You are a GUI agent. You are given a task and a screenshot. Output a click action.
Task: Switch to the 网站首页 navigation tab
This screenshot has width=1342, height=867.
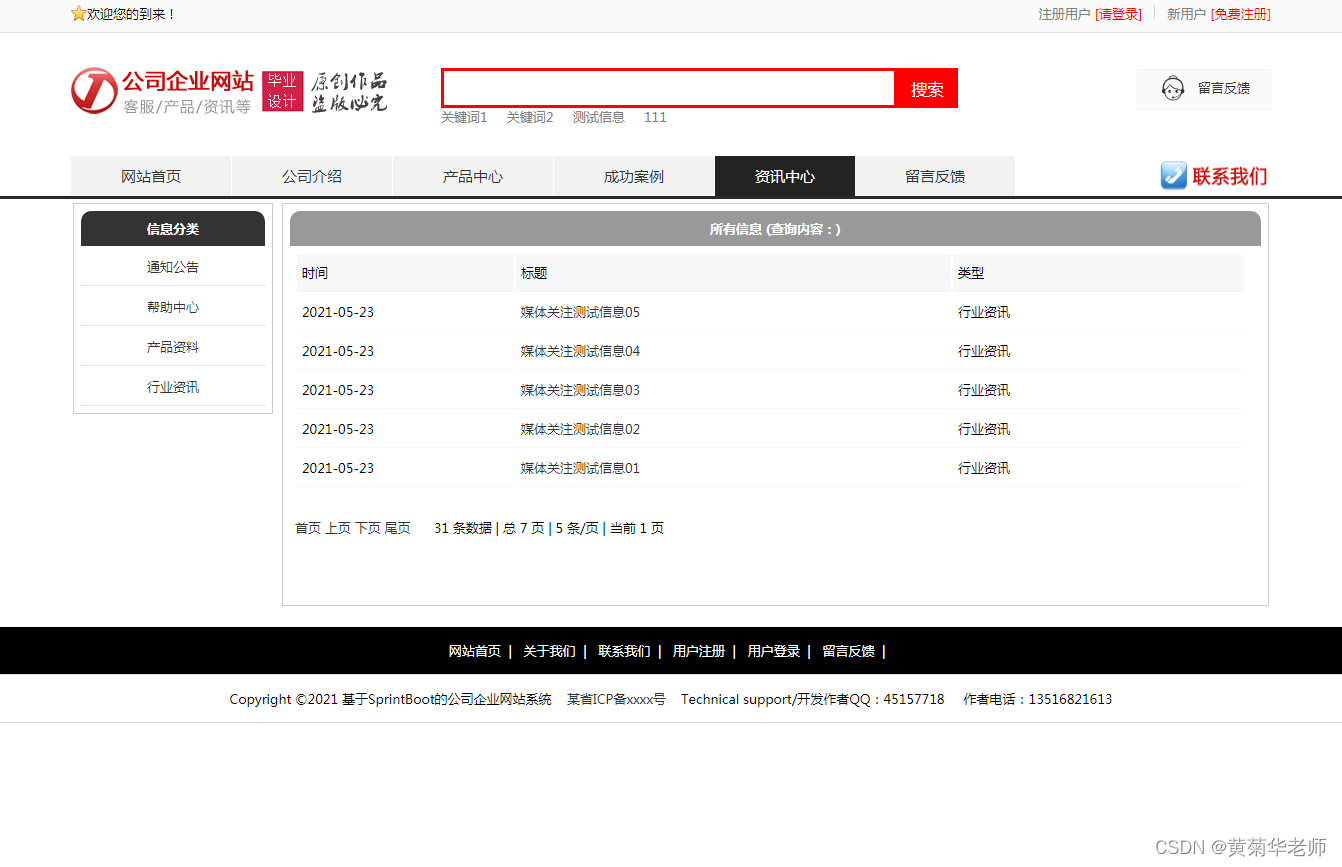[150, 175]
